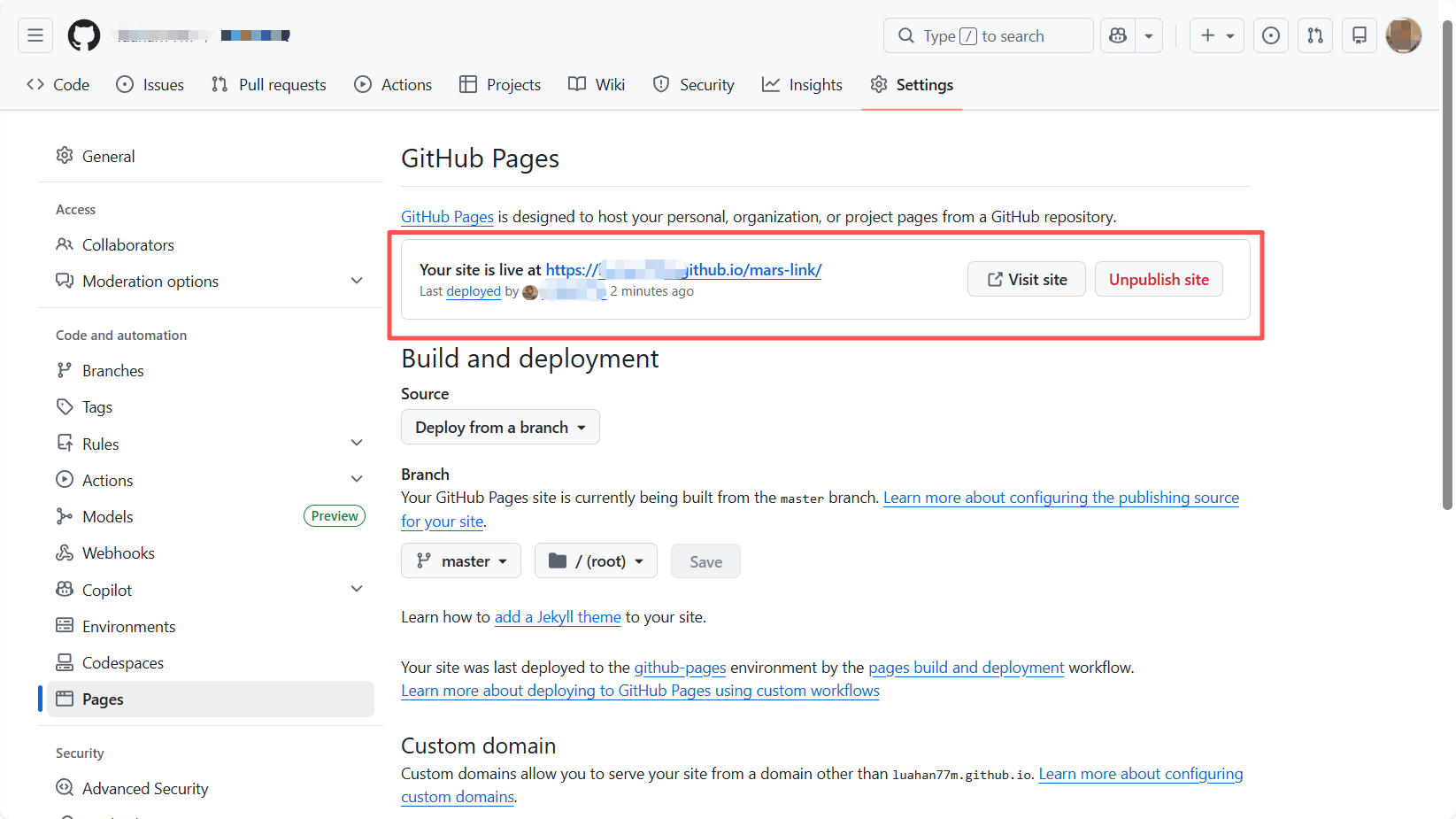Open the / (root) folder dropdown
The width and height of the screenshot is (1456, 819).
596,561
